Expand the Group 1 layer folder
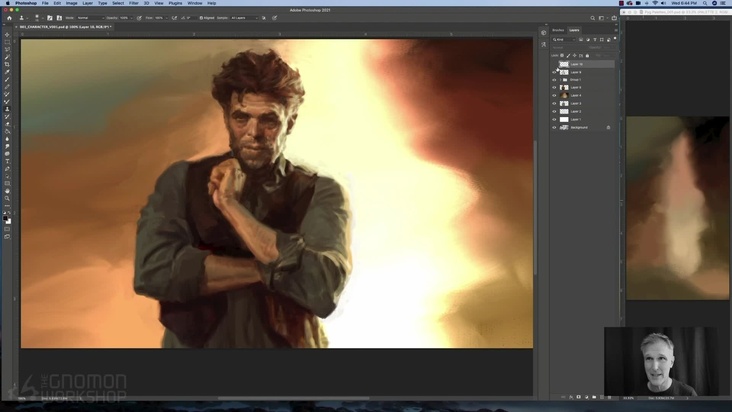The image size is (732, 412). pyautogui.click(x=560, y=80)
